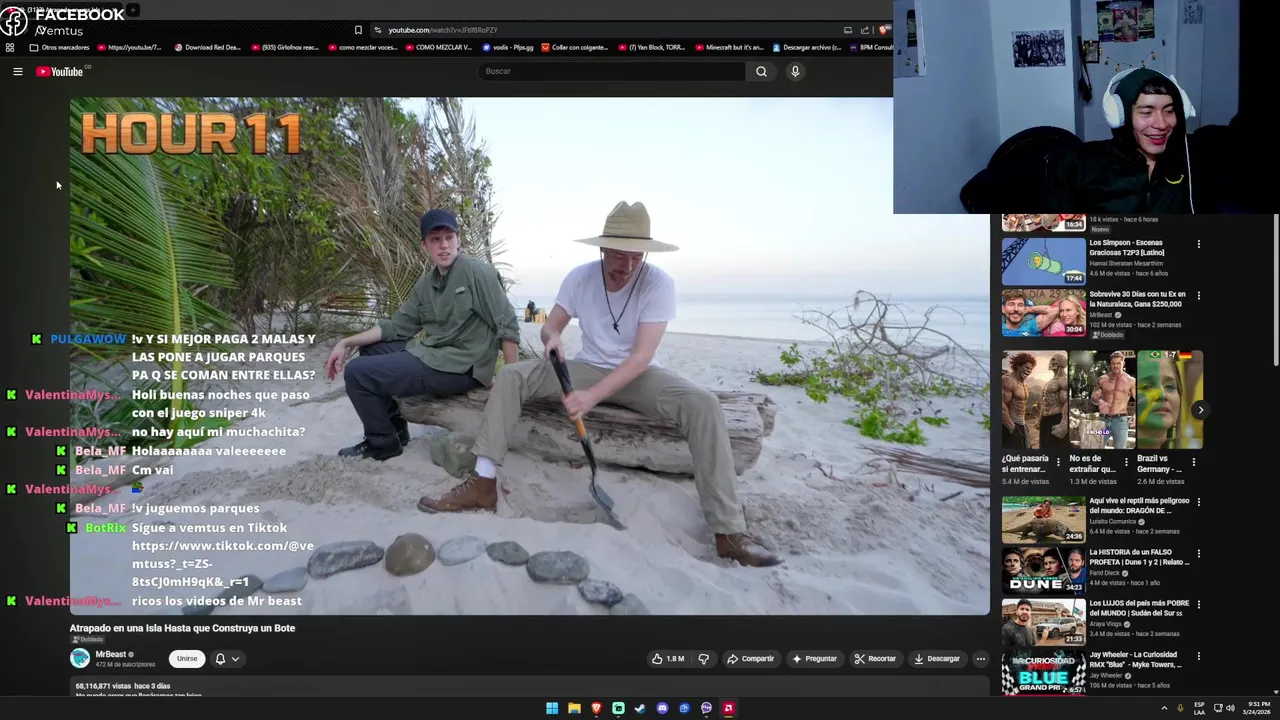Start voice search with the microphone
The width and height of the screenshot is (1280, 720).
[795, 71]
